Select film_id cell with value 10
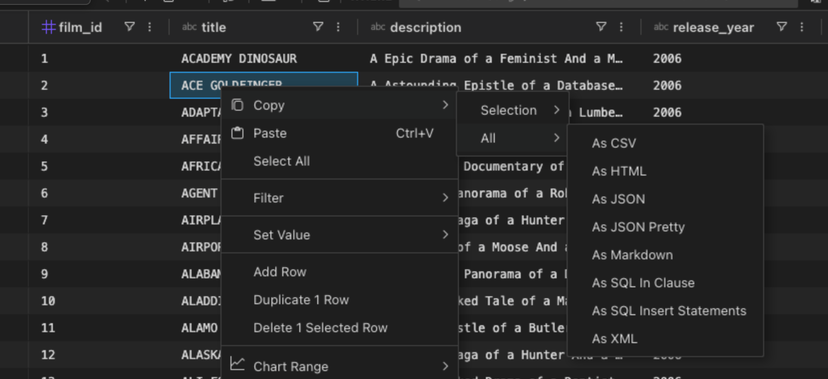Image resolution: width=828 pixels, height=379 pixels. (x=99, y=301)
